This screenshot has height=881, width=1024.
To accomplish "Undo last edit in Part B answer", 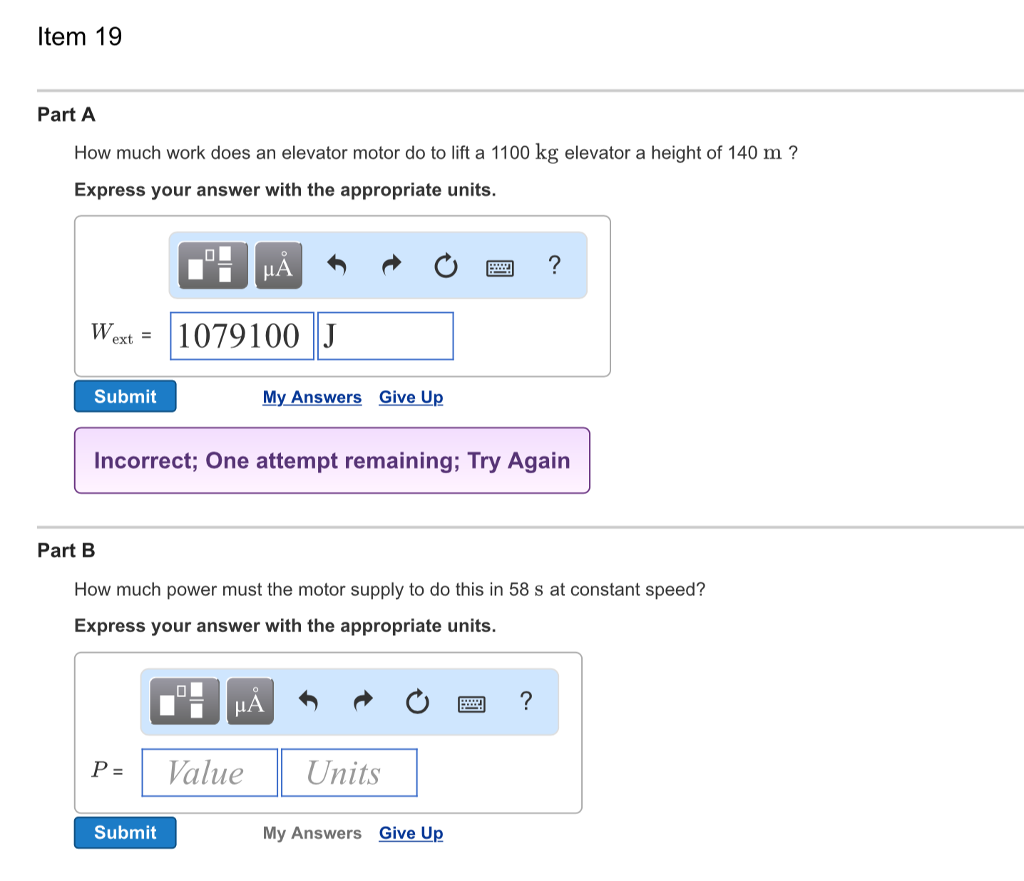I will coord(309,702).
